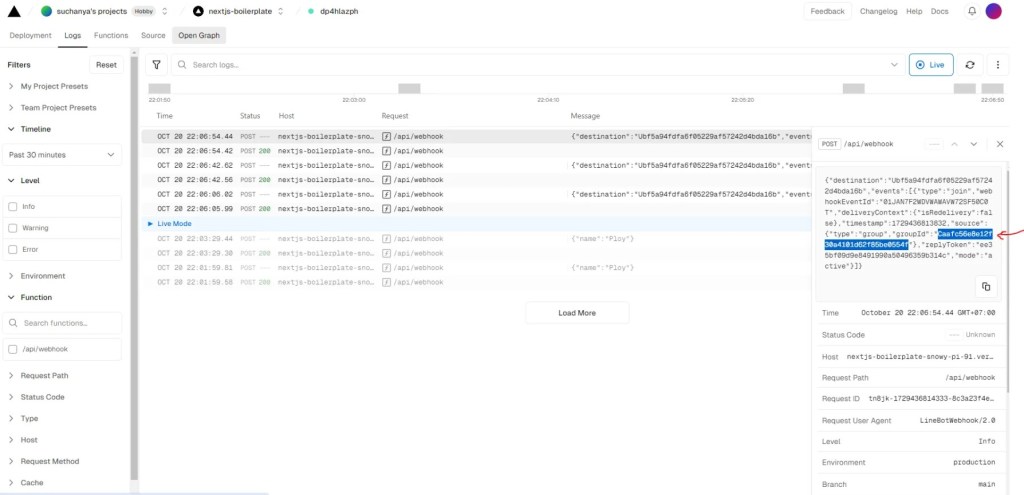Tick the /api/webhook function checkbox

(x=13, y=350)
